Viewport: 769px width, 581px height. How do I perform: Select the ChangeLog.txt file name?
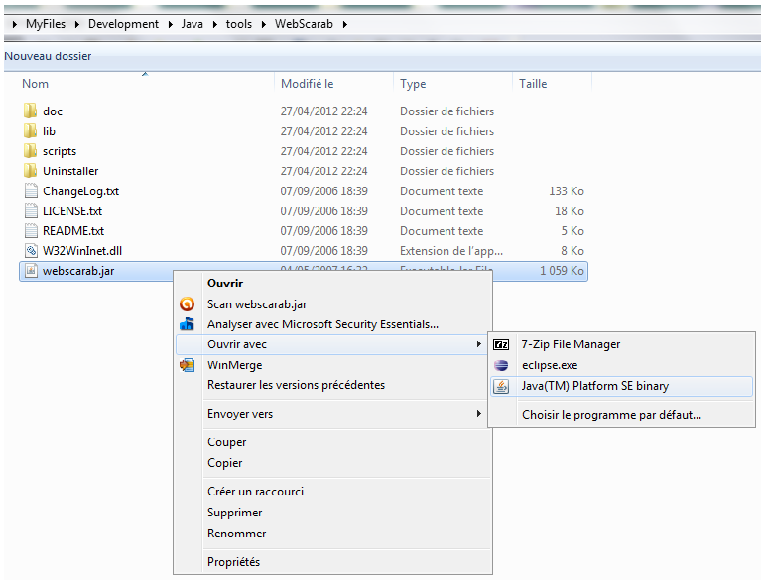81,191
